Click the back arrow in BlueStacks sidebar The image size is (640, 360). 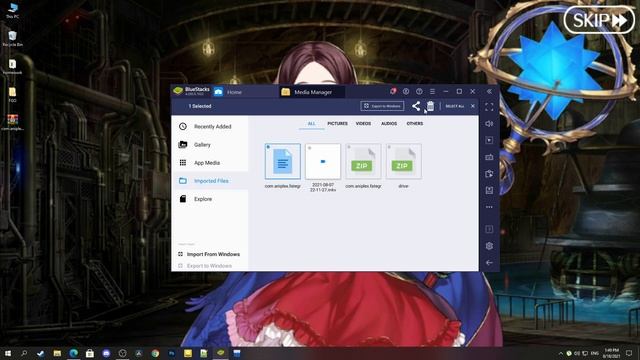[489, 263]
